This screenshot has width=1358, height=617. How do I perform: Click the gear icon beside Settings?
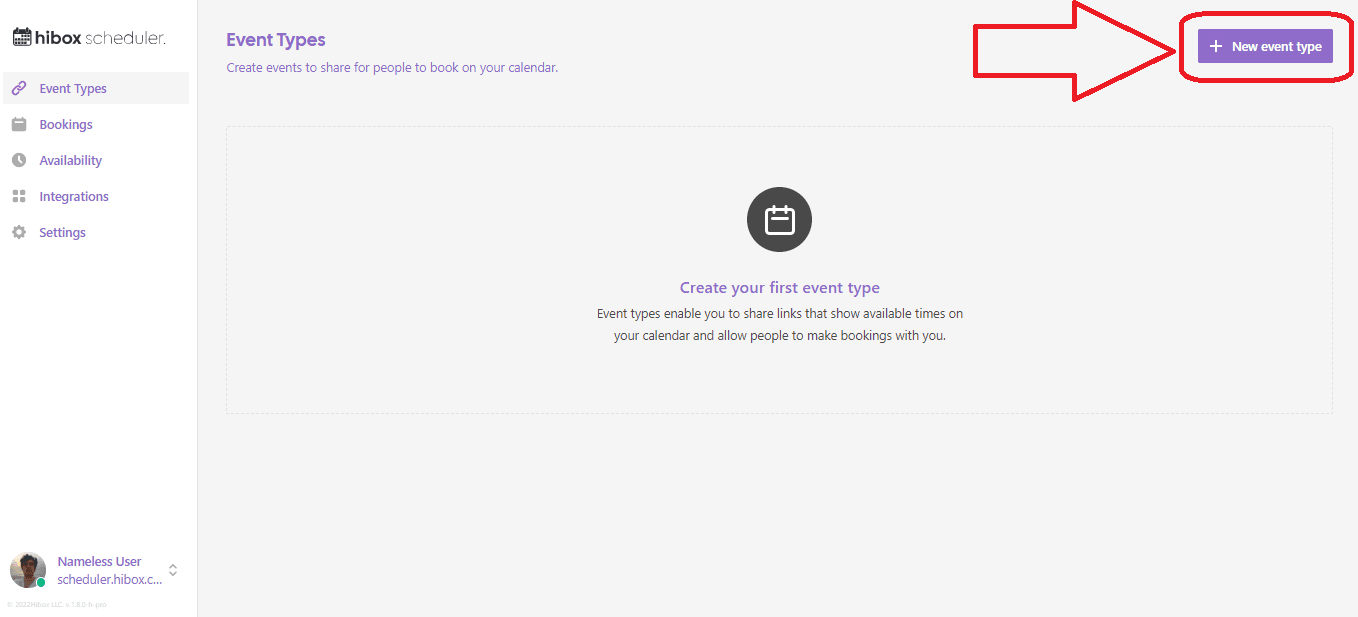tap(19, 232)
